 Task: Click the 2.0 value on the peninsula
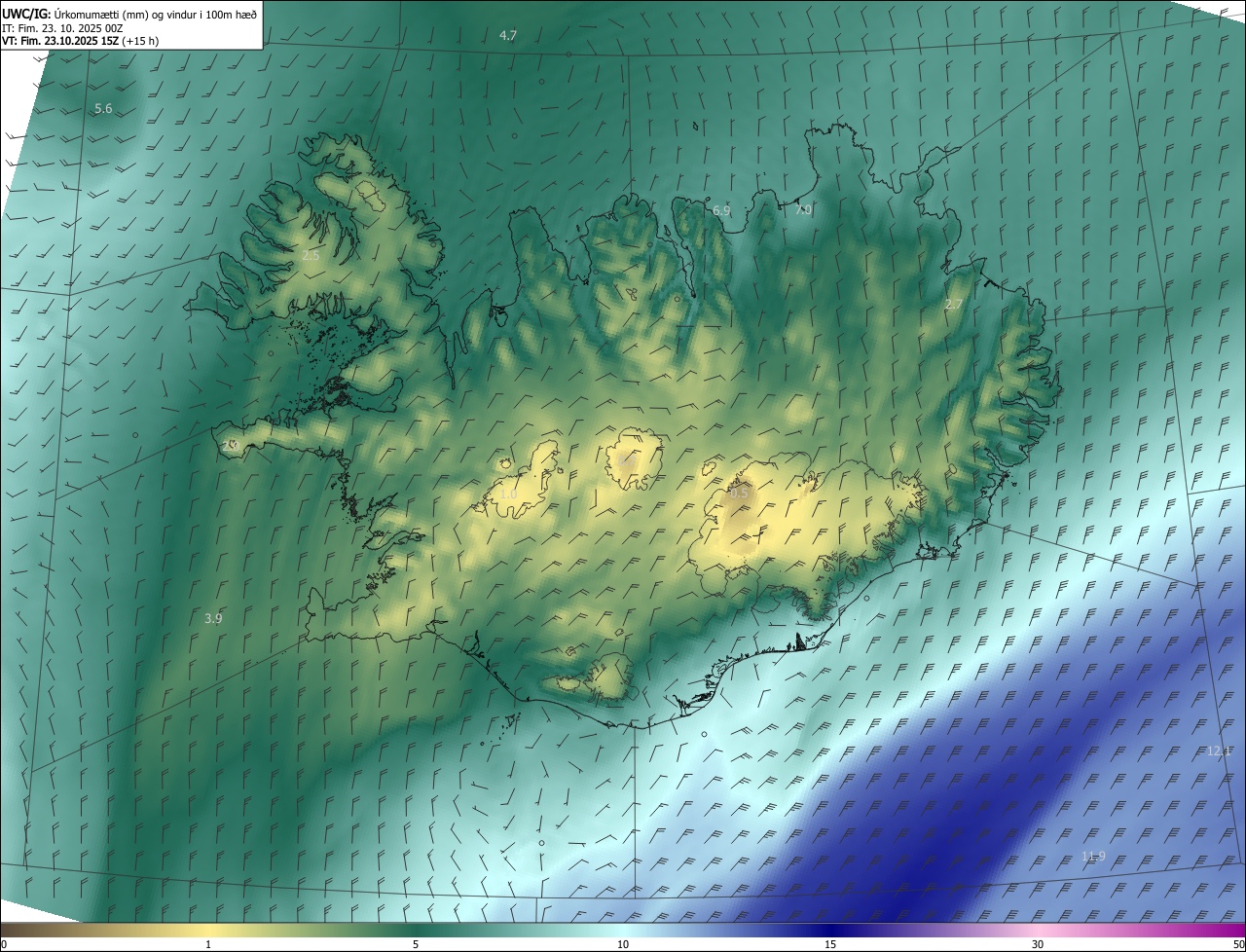pos(231,446)
